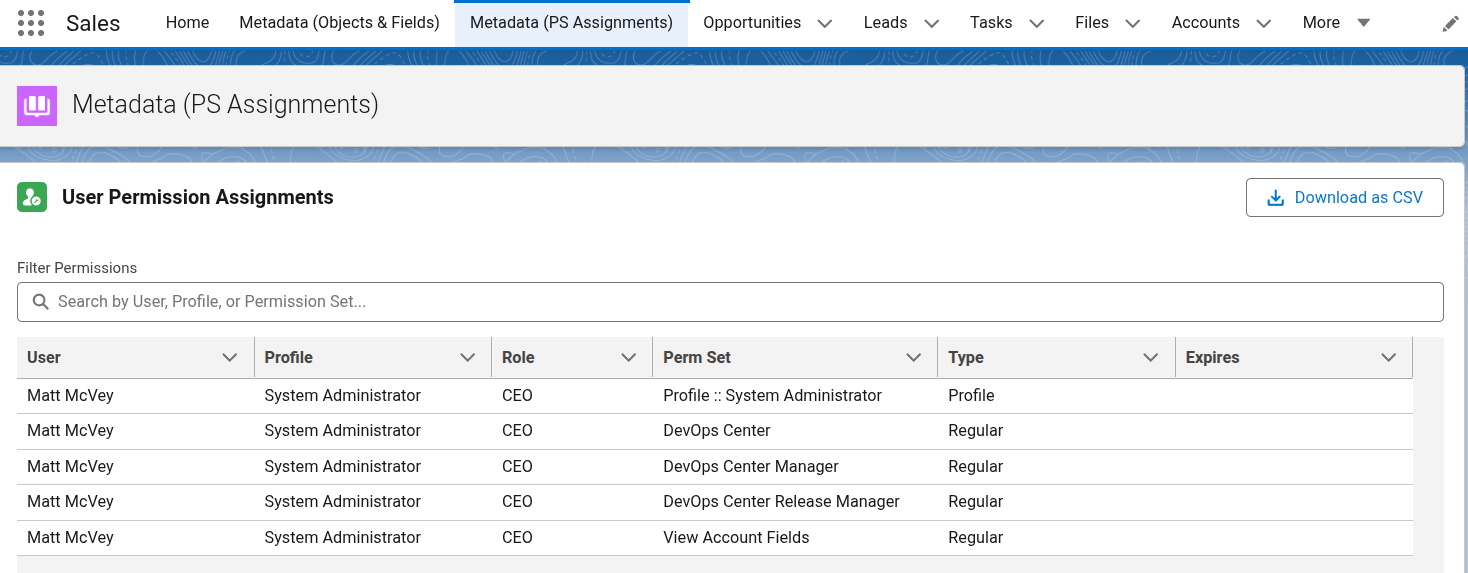Open the Leads tab dropdown menu
1468x573 pixels.
(932, 23)
